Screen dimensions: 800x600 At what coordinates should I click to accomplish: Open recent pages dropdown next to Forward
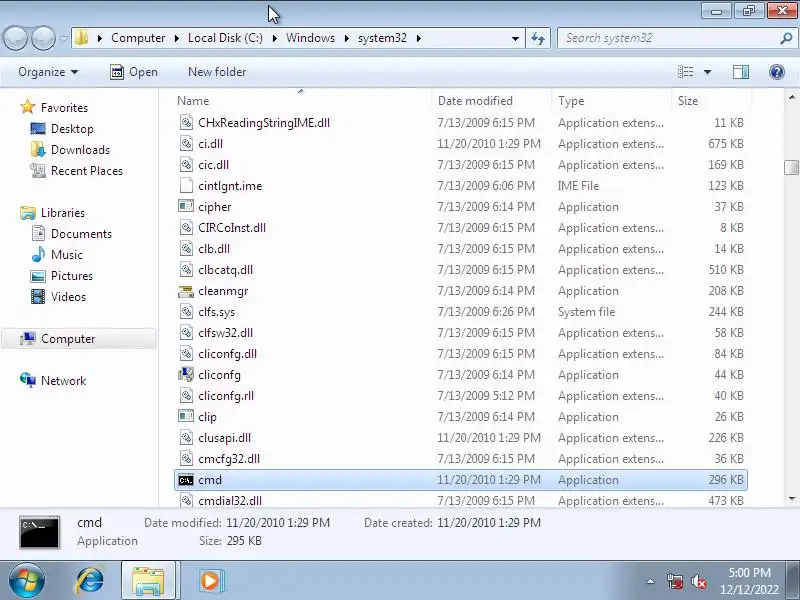[x=63, y=38]
